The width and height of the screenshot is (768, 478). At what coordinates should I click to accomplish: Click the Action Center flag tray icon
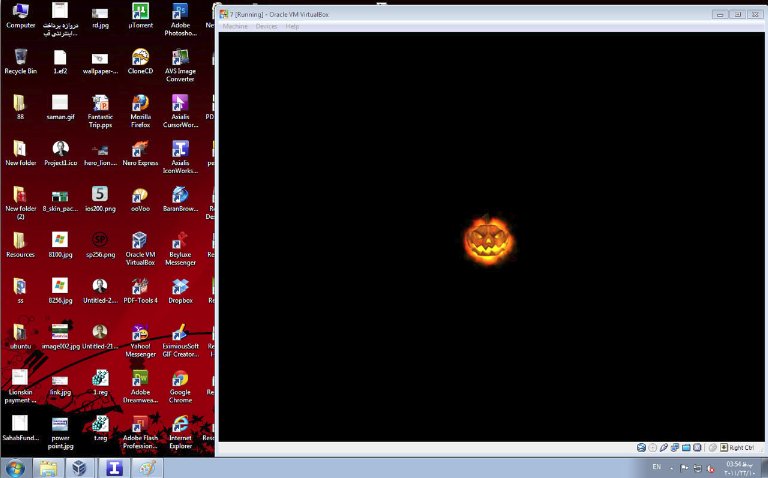685,469
